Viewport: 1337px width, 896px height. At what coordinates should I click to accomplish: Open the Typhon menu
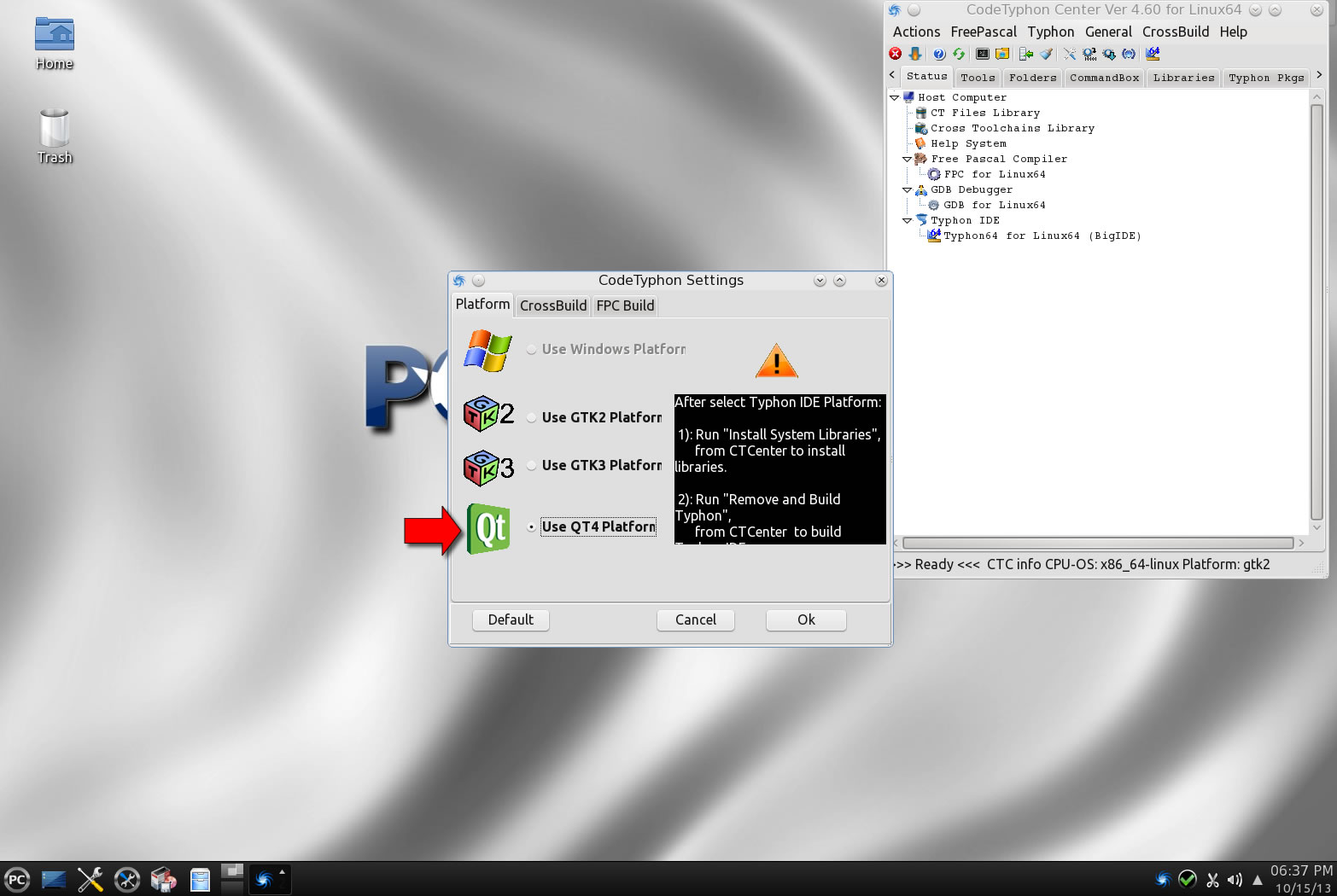coord(1051,32)
